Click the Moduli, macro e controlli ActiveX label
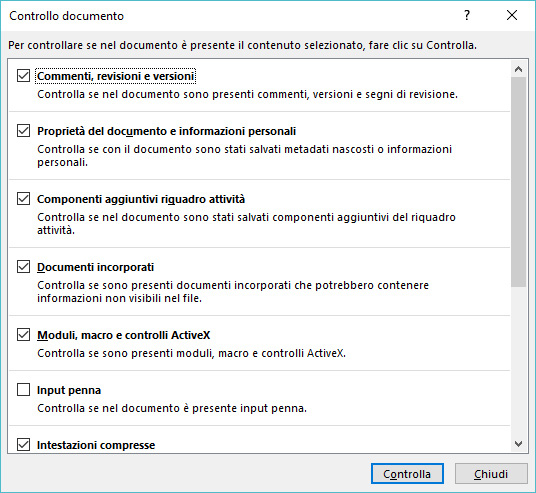 pyautogui.click(x=123, y=335)
